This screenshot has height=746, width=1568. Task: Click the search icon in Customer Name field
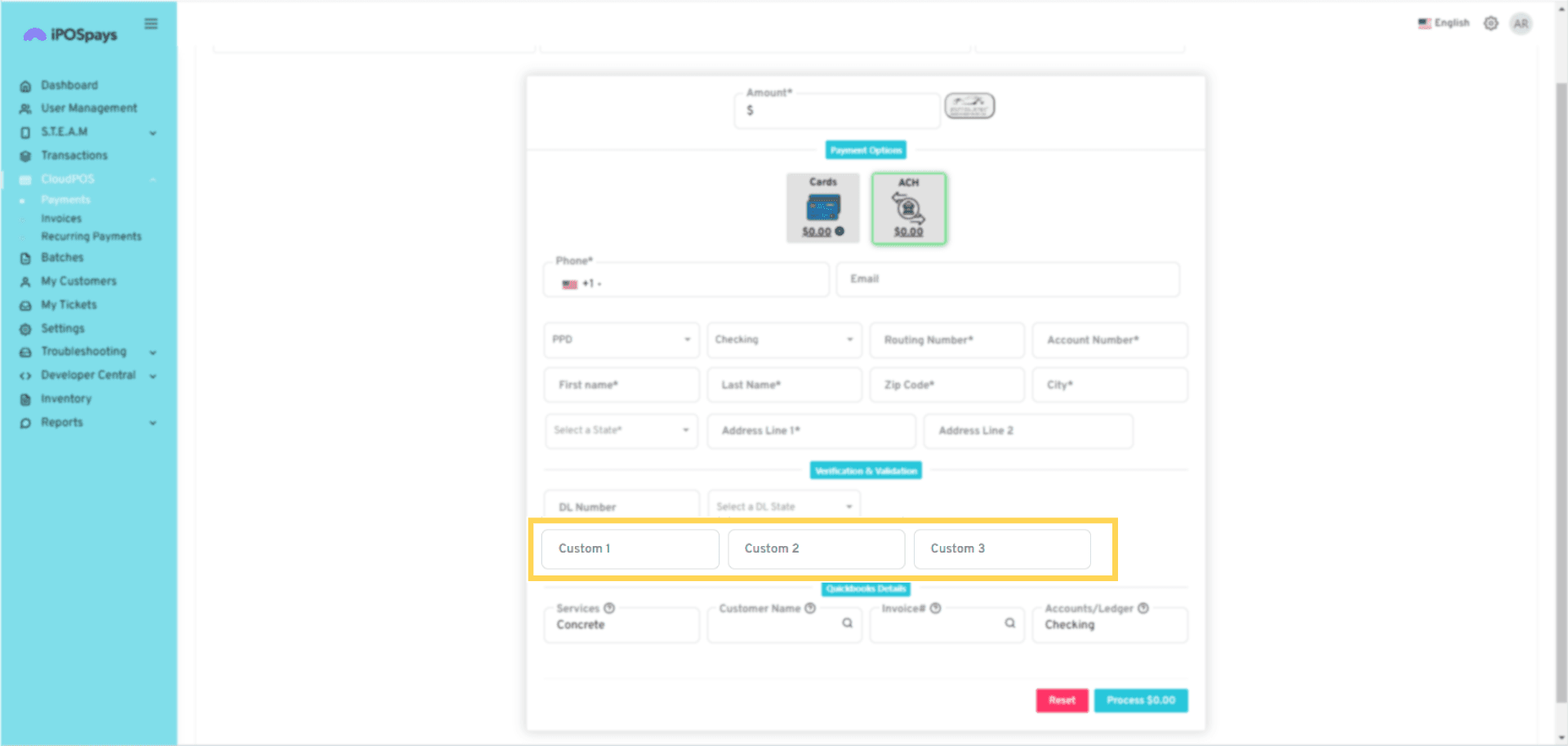coord(847,624)
